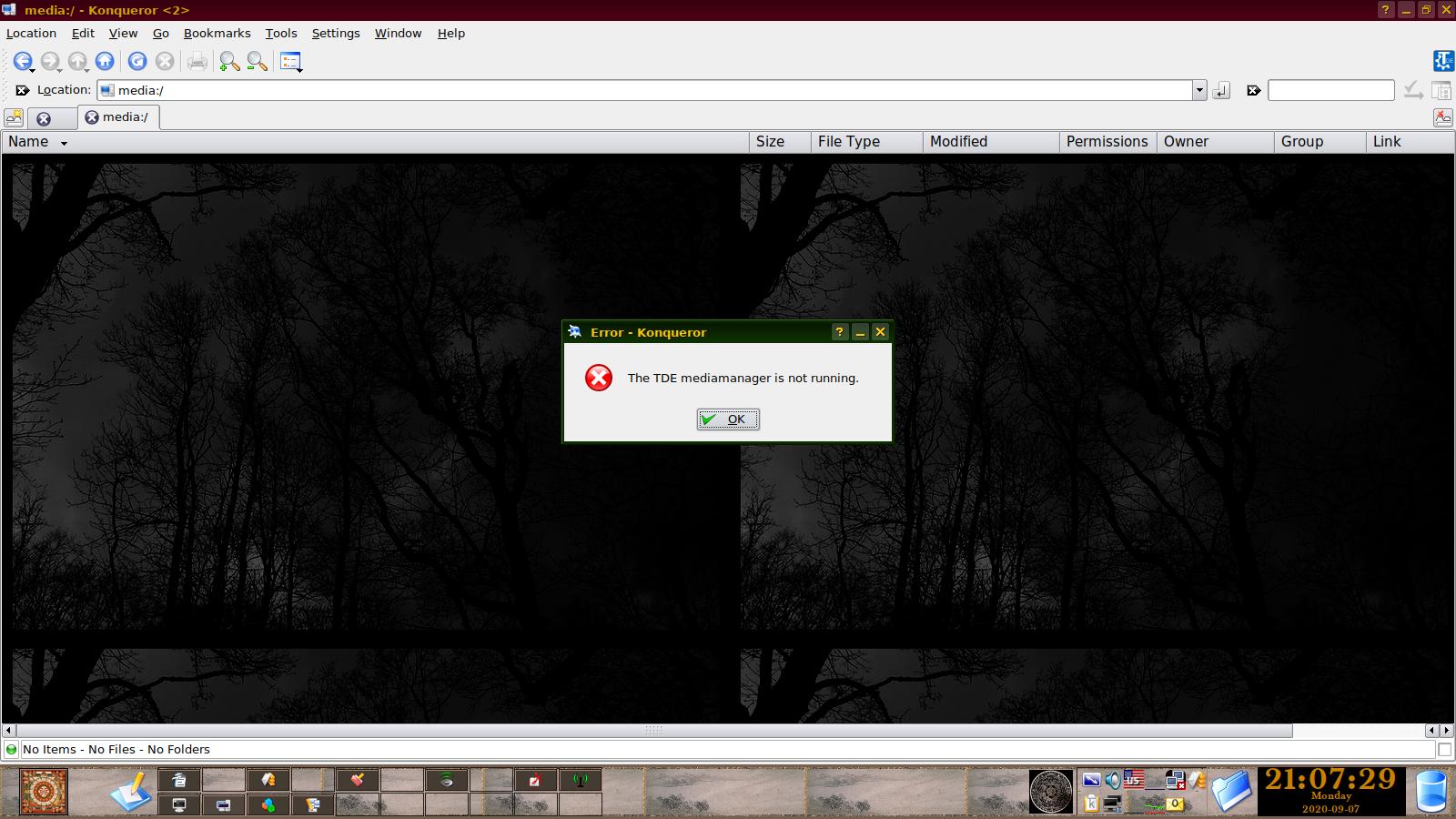The width and height of the screenshot is (1456, 819).
Task: Open the View menu
Action: click(123, 33)
